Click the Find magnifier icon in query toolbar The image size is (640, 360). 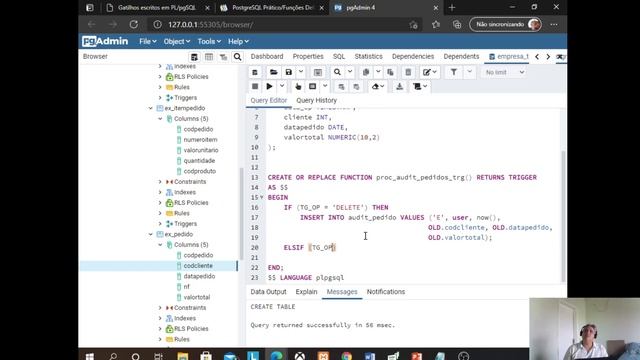tap(337, 72)
